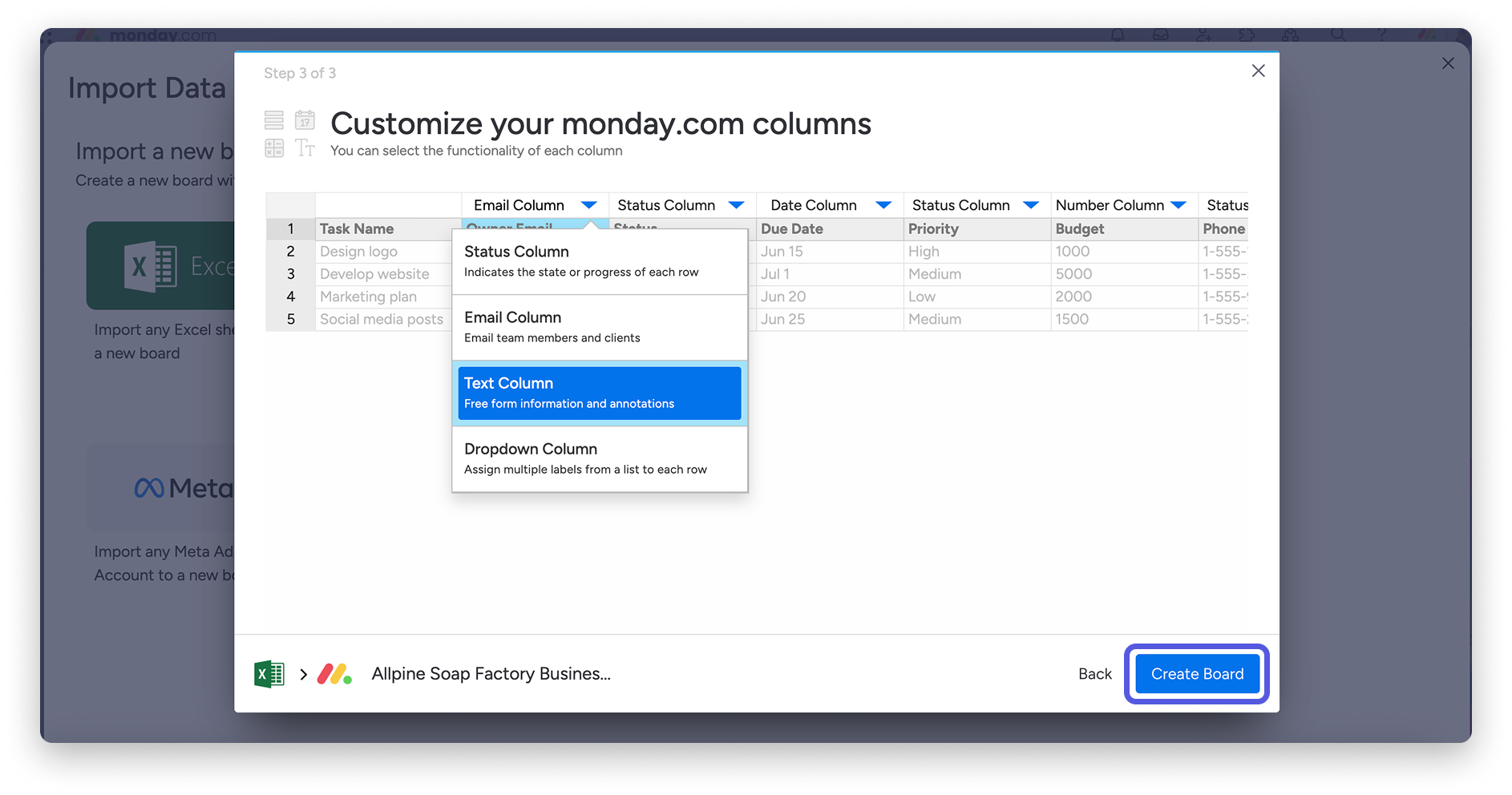
Task: Choose Email Column from the type menu
Action: pyautogui.click(x=600, y=327)
